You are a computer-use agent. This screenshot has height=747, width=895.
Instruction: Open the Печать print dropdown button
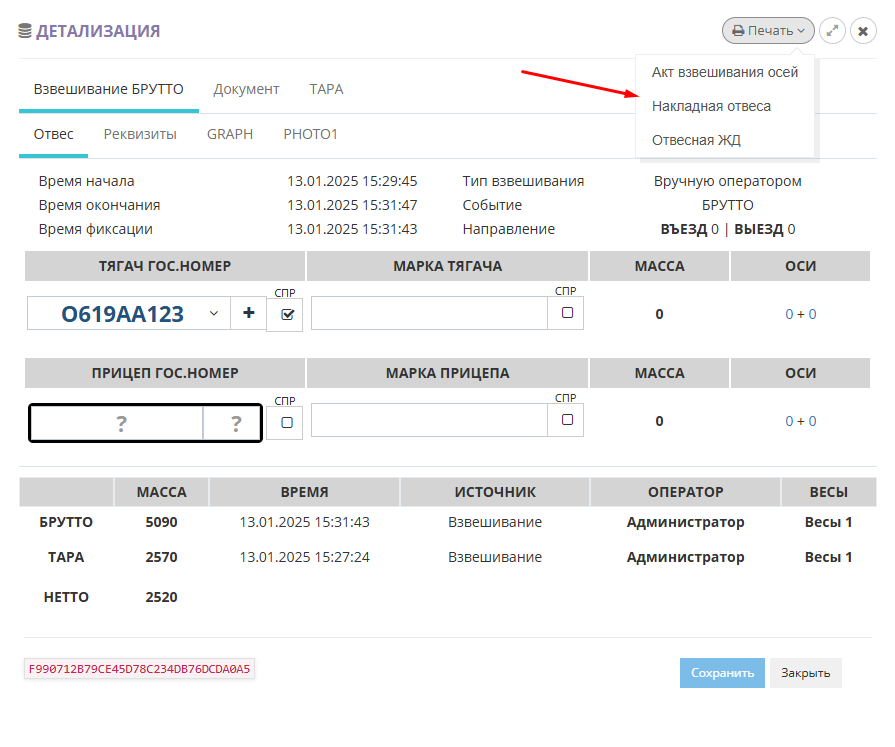768,31
